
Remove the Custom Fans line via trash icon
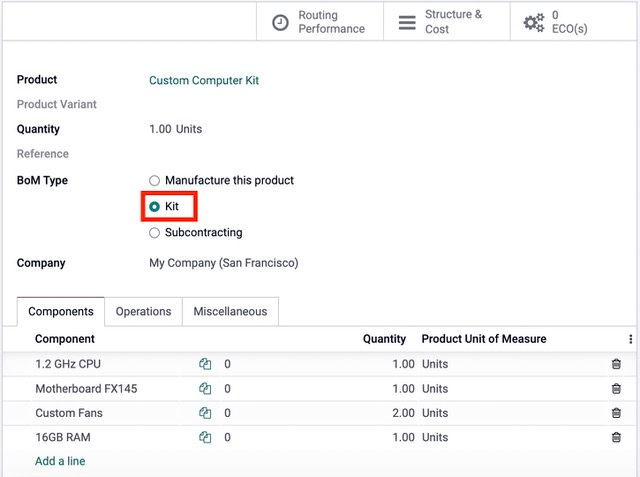pyautogui.click(x=616, y=413)
